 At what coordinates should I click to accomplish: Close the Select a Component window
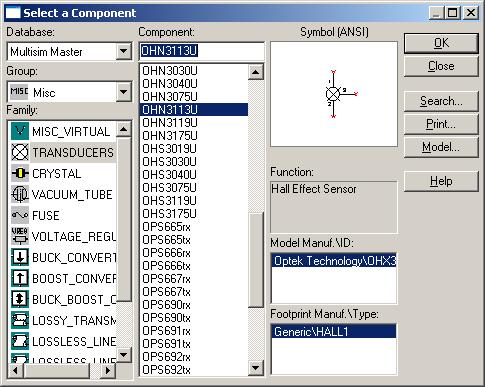(x=471, y=13)
